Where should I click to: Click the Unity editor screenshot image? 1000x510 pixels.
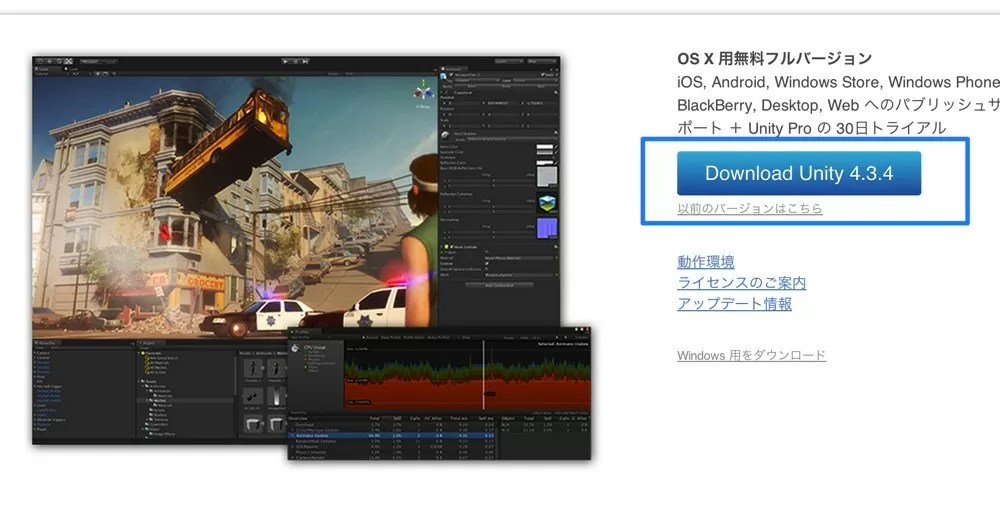pos(312,258)
